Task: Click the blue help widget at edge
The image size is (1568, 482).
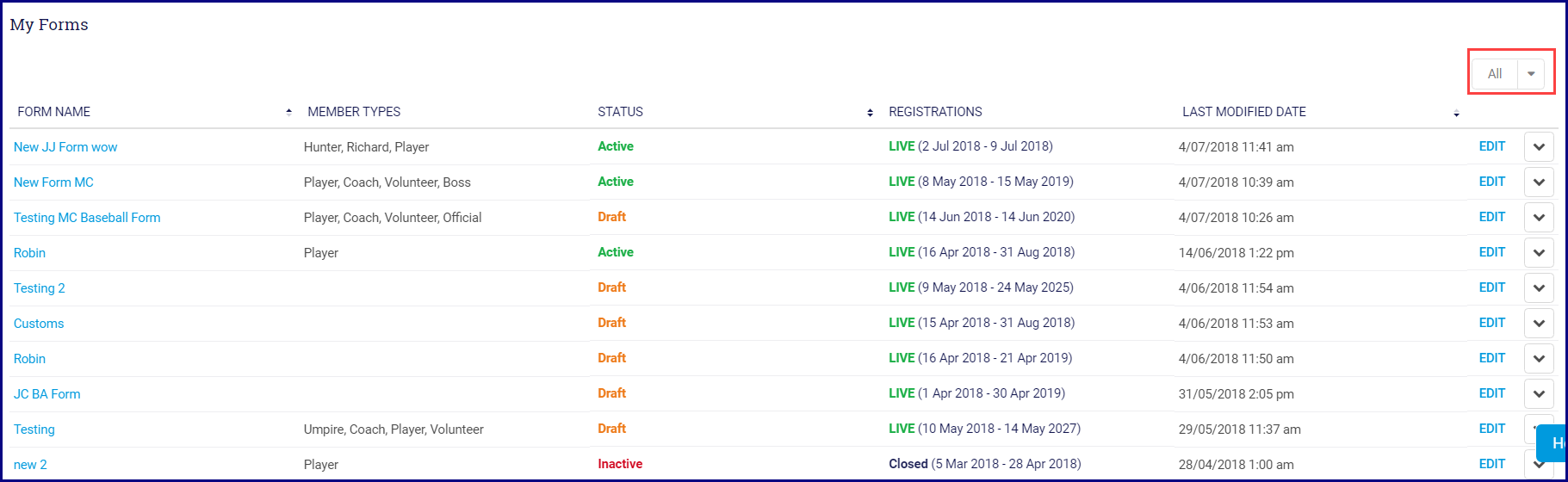Action: [1554, 443]
